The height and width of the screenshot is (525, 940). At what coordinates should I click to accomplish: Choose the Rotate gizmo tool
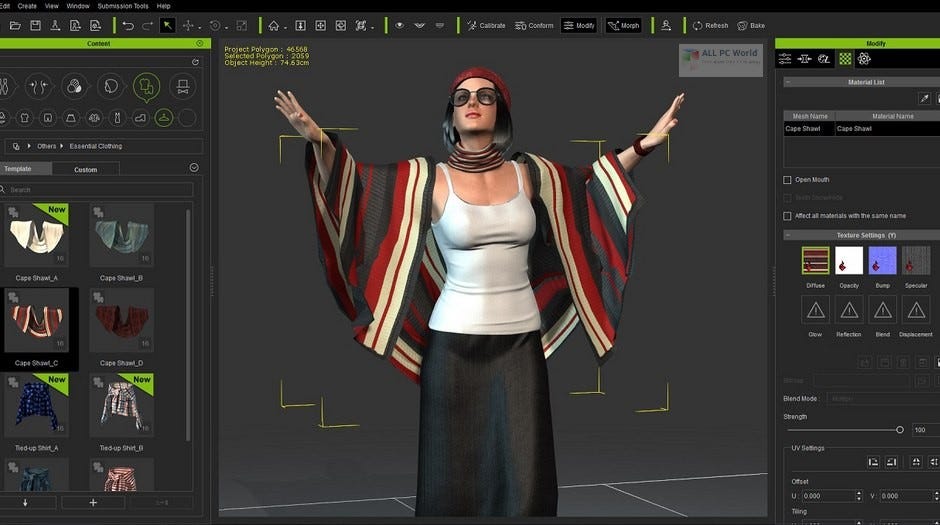pos(215,26)
